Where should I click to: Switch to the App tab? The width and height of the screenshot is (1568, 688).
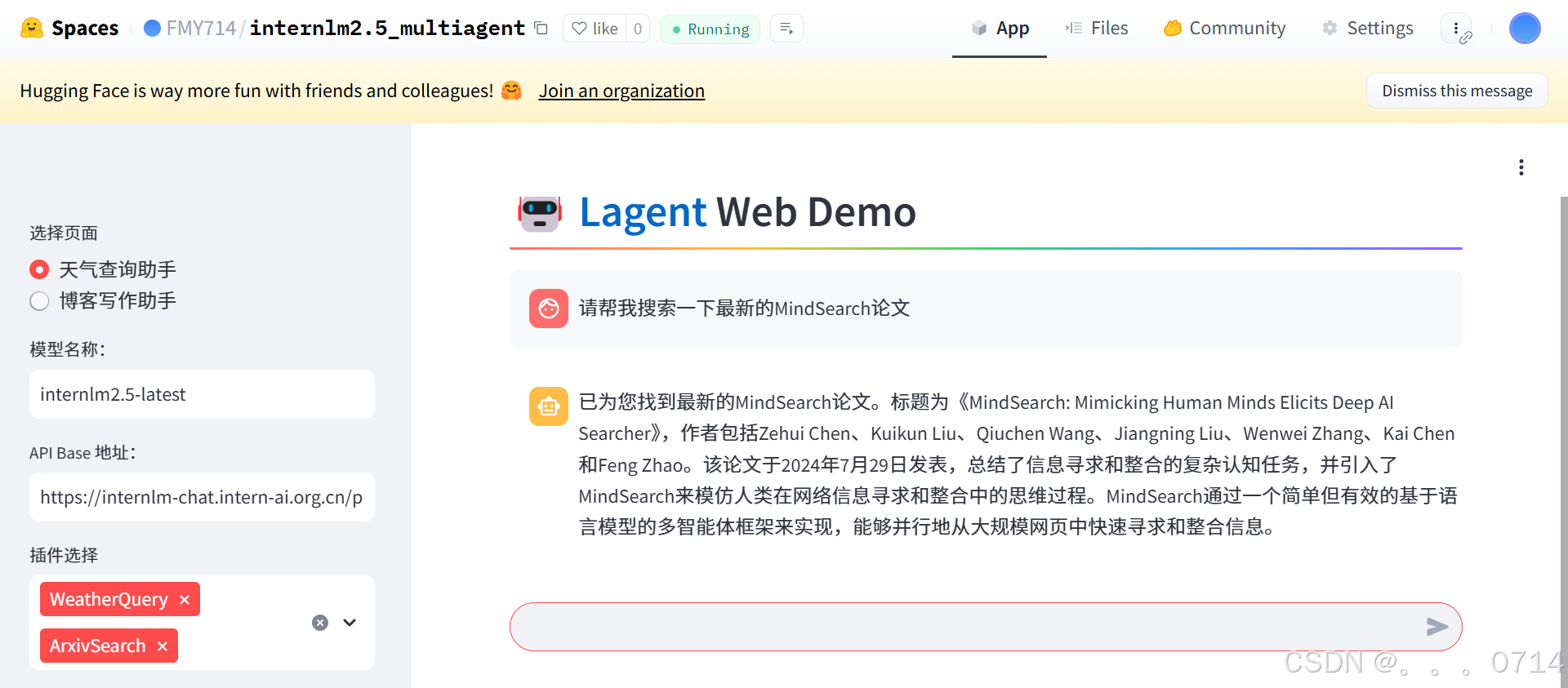click(x=1000, y=29)
